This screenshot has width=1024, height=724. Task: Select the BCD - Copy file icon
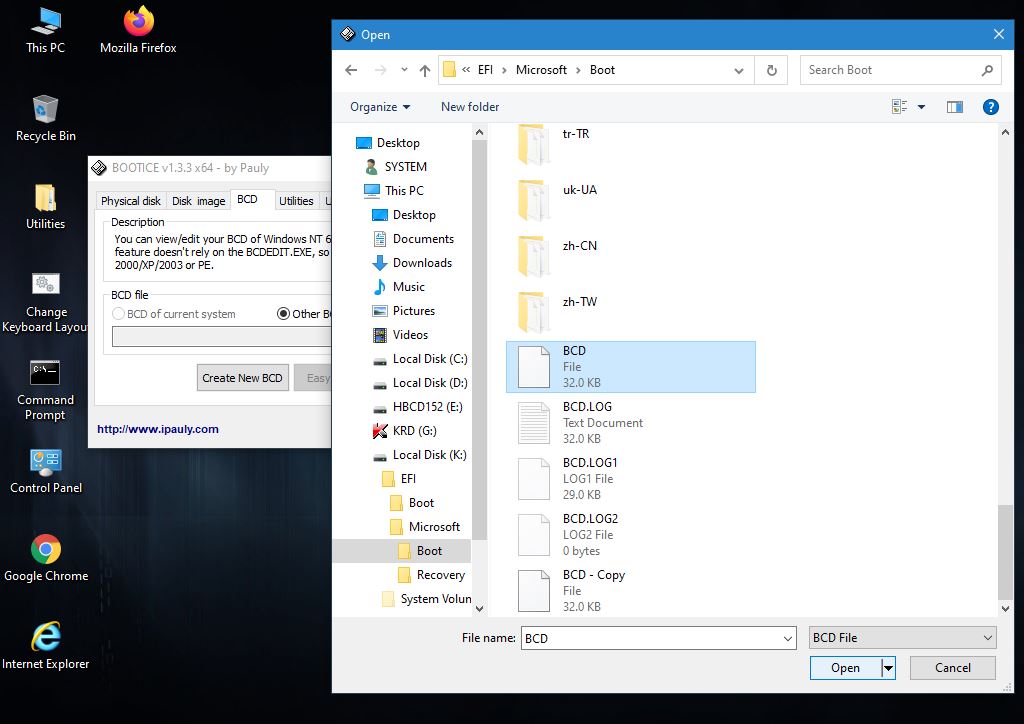coord(534,590)
